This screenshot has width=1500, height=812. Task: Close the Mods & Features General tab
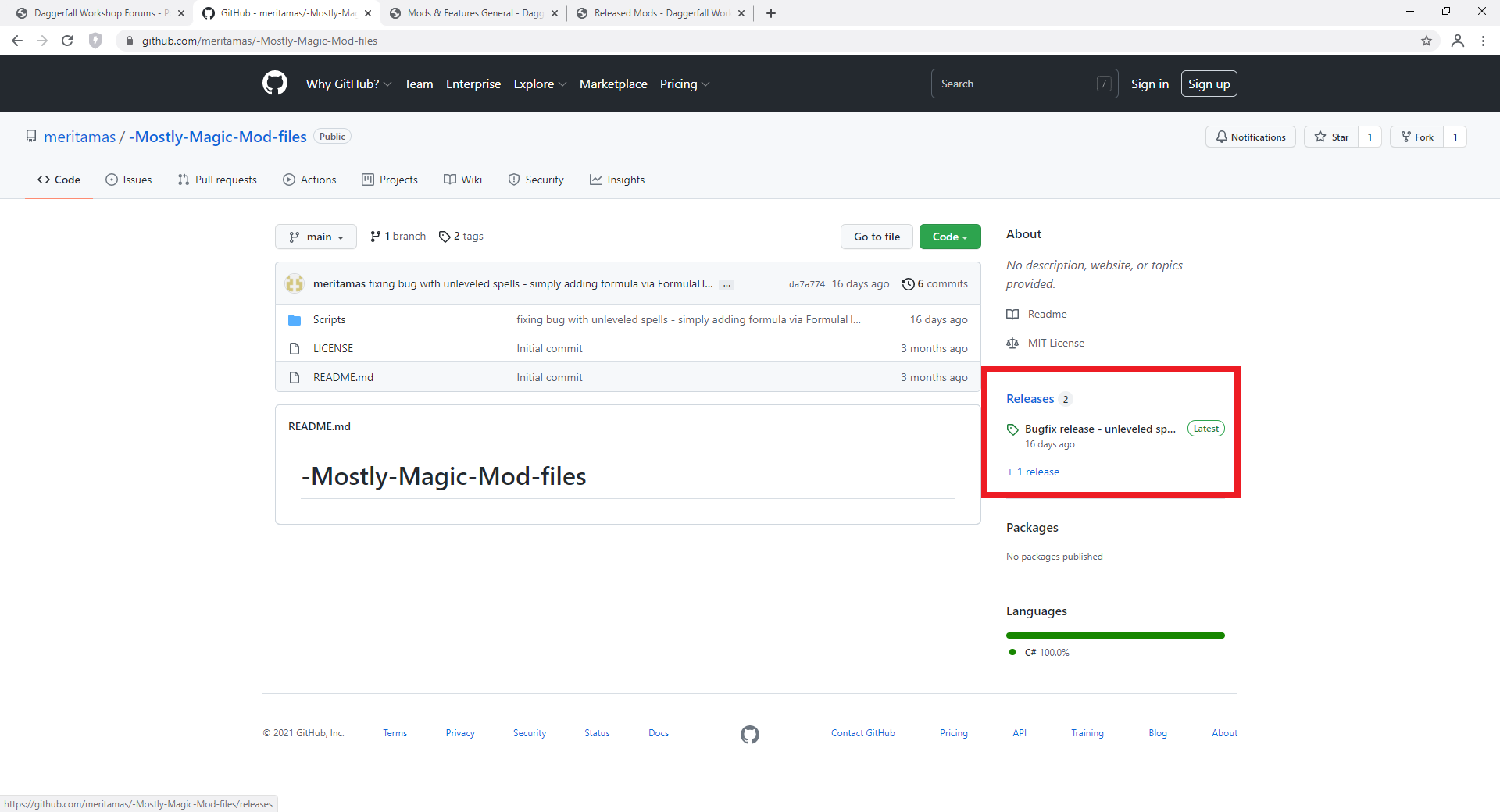pyautogui.click(x=555, y=13)
